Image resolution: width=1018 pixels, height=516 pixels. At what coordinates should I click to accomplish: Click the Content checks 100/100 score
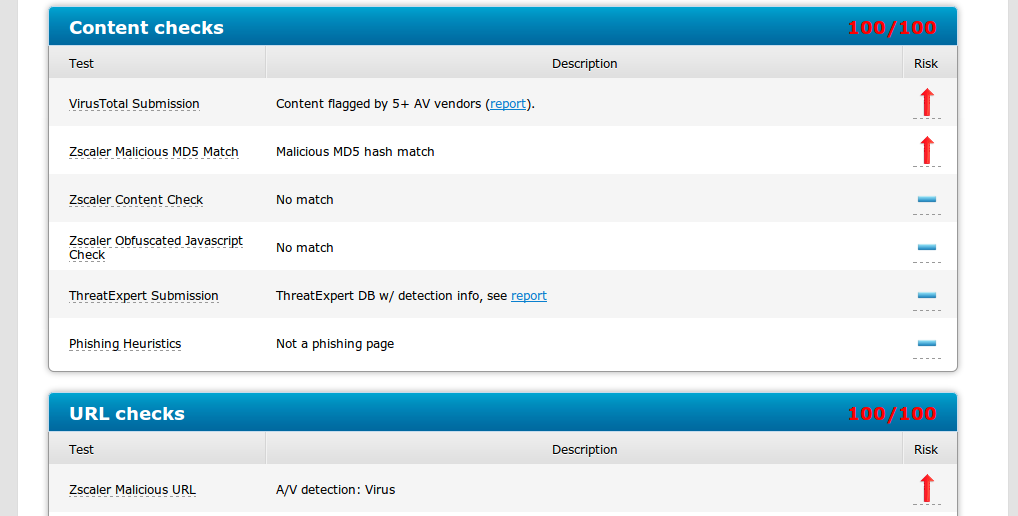coord(891,28)
